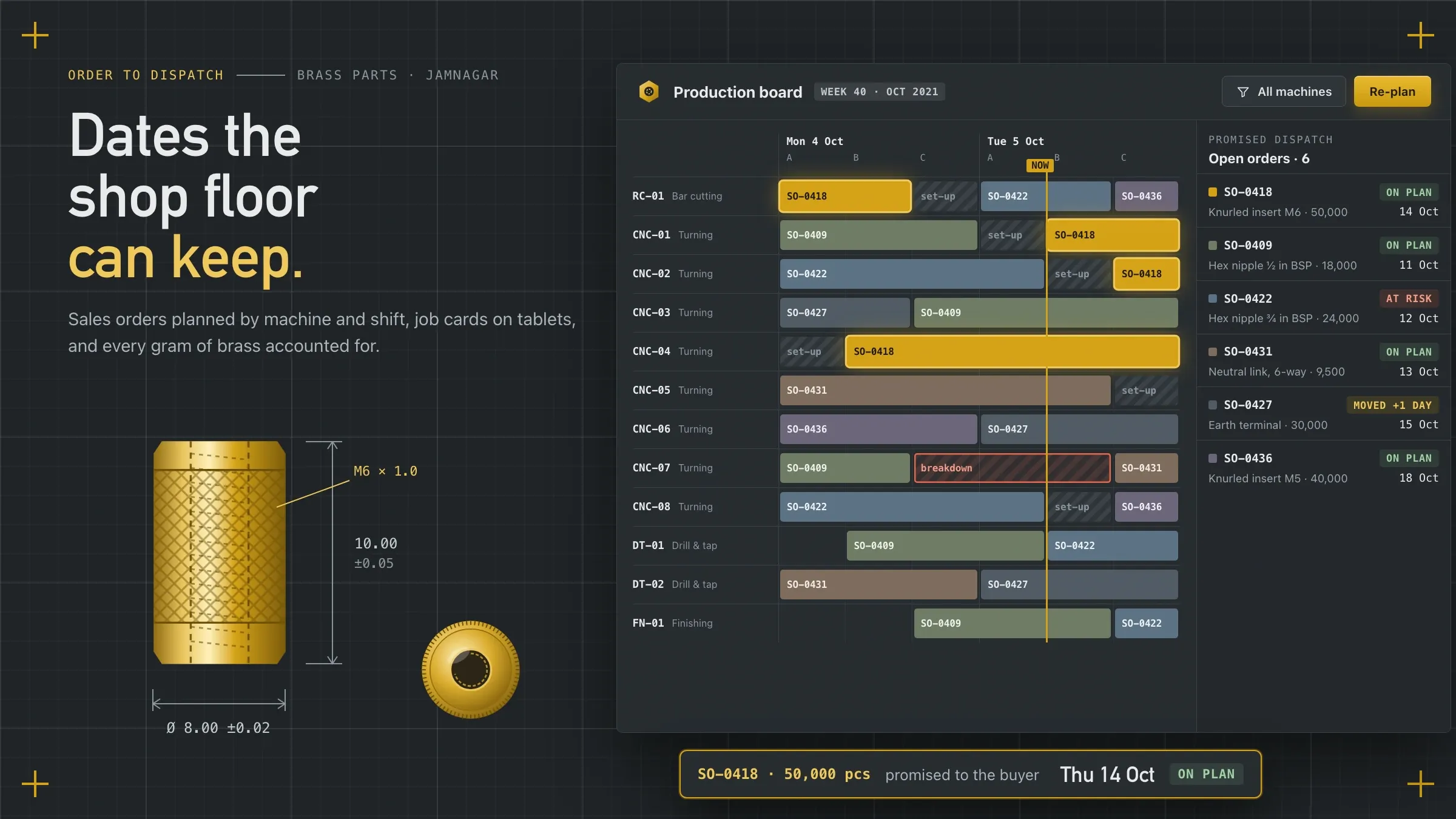This screenshot has width=1456, height=819.
Task: Click the MOVED +1 DAY badge on SO-0427
Action: [1392, 405]
